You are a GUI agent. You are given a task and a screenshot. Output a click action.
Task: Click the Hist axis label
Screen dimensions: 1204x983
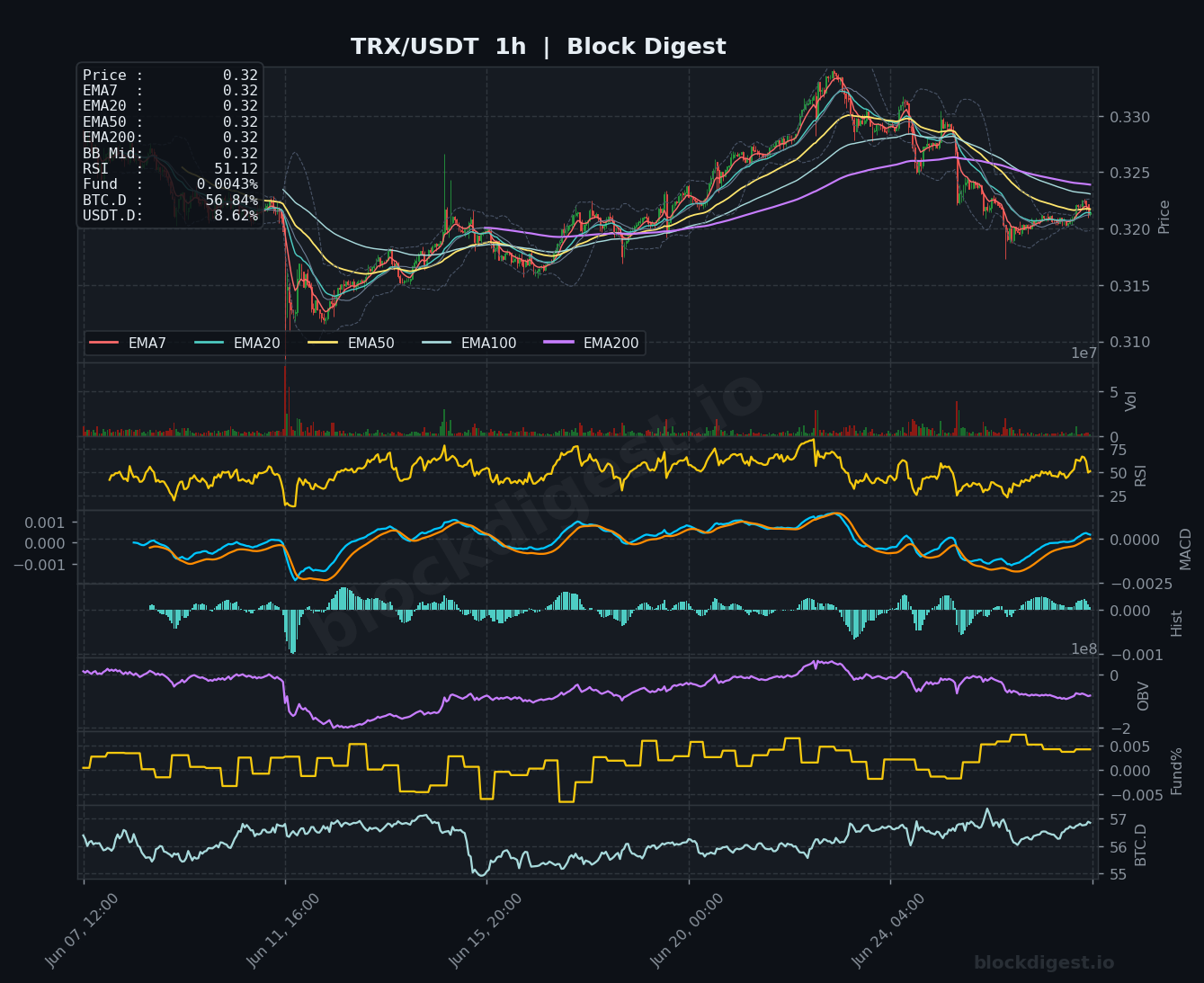(x=1177, y=623)
